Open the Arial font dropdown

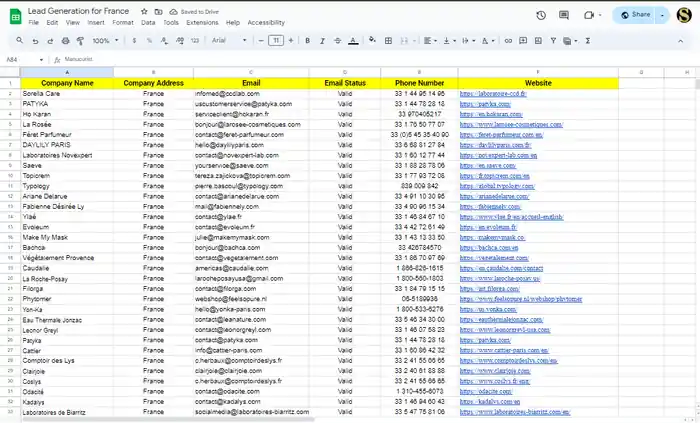point(229,41)
